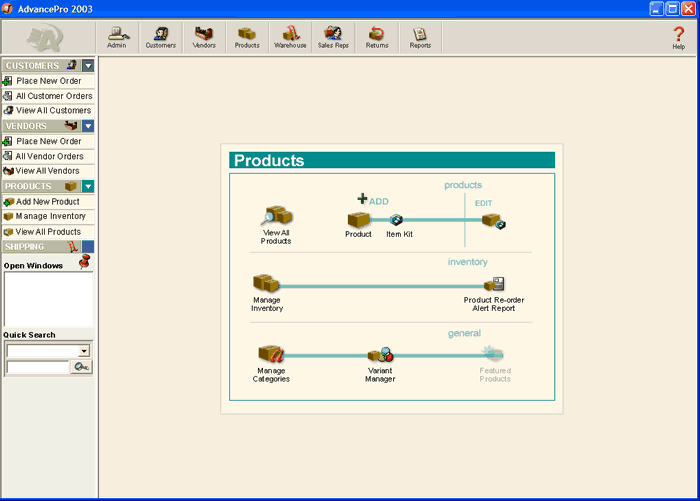The image size is (700, 501).
Task: Click the Quick Search text field
Action: pos(38,367)
